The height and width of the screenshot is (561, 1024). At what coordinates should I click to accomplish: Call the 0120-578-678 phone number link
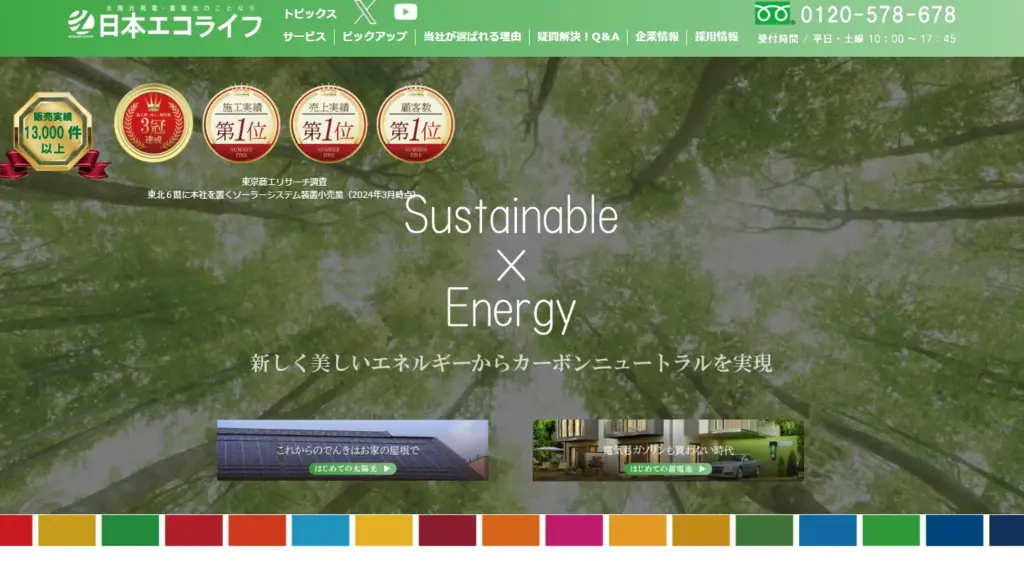[x=878, y=15]
